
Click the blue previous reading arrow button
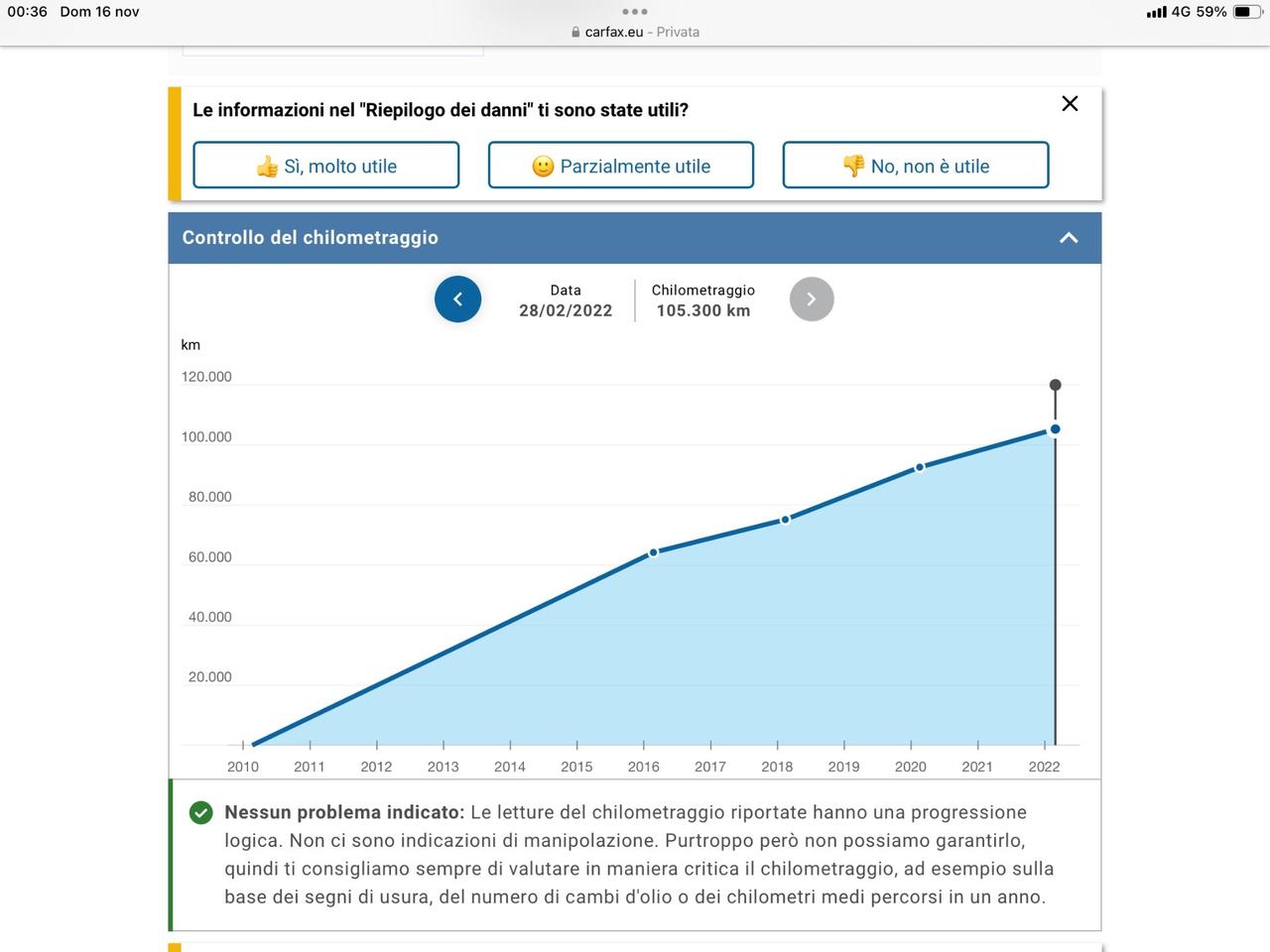click(457, 299)
